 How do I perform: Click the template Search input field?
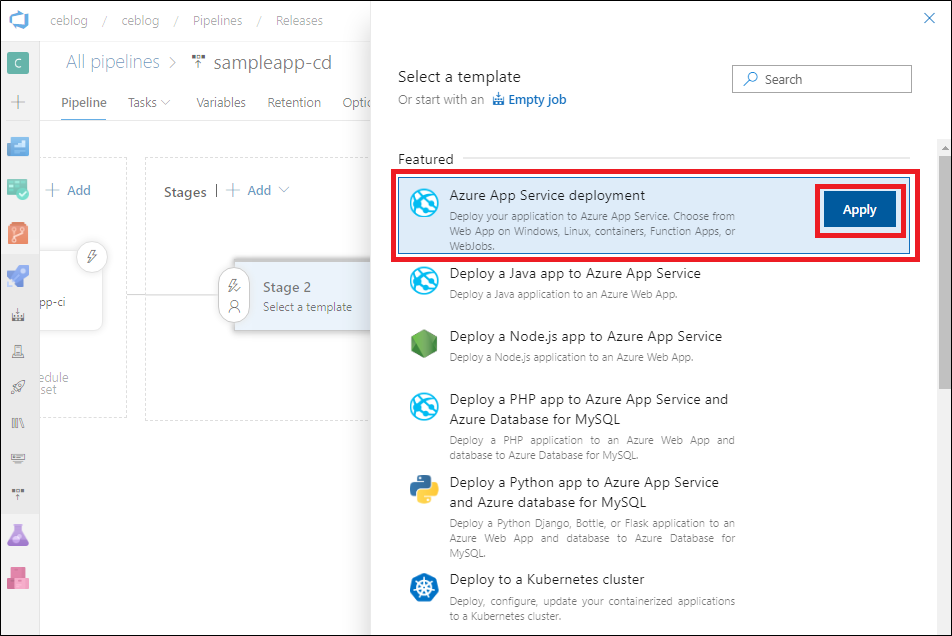coord(821,79)
